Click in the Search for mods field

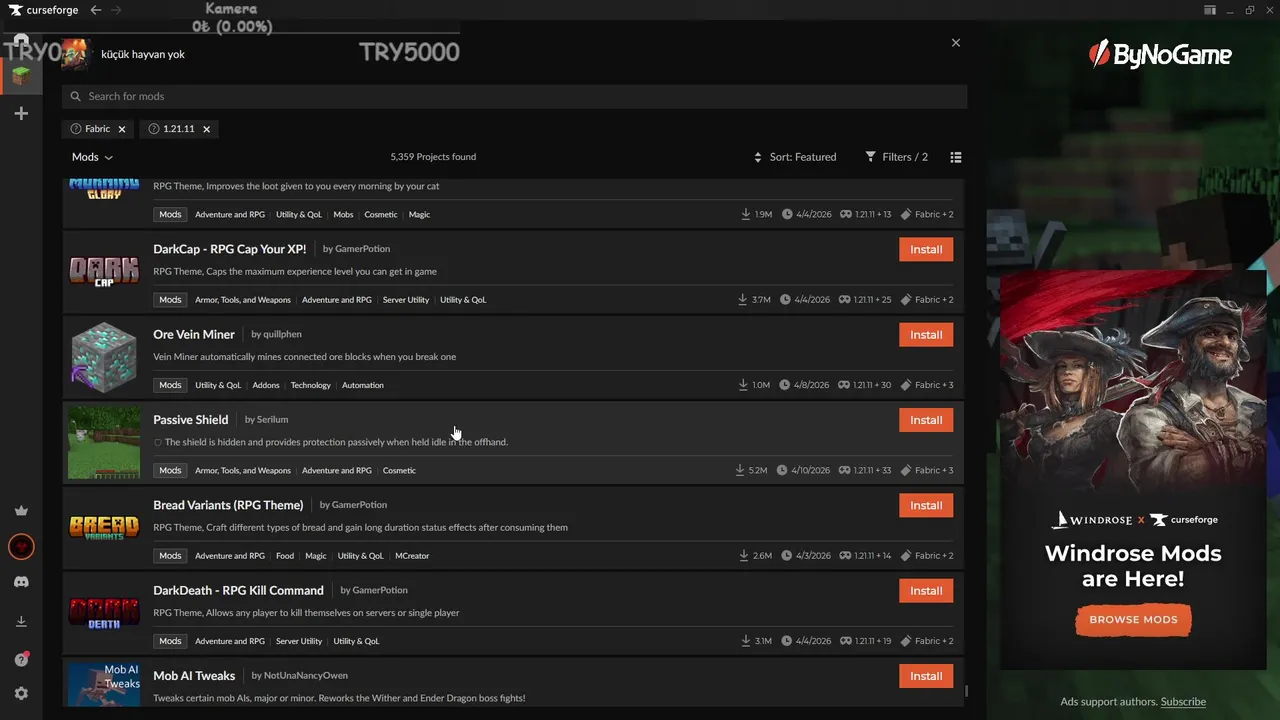(x=514, y=96)
